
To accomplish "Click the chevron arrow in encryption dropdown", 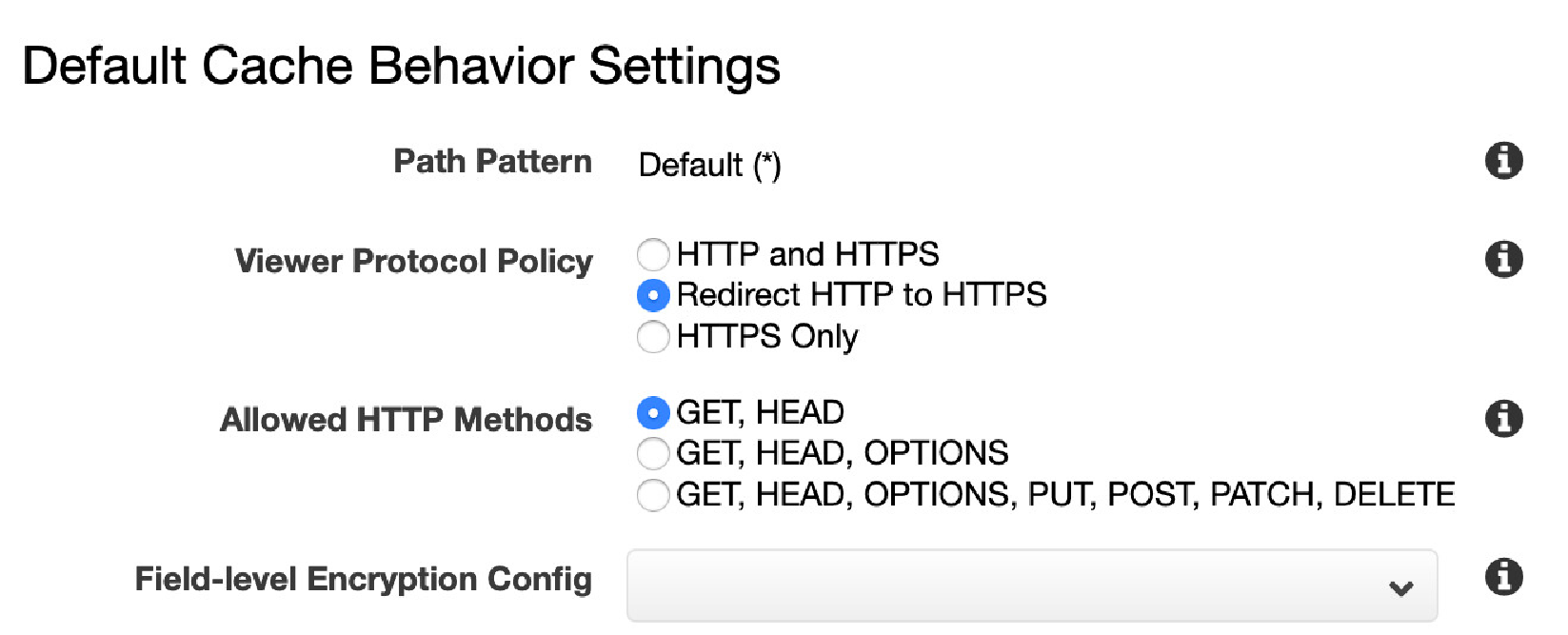I will click(1400, 588).
